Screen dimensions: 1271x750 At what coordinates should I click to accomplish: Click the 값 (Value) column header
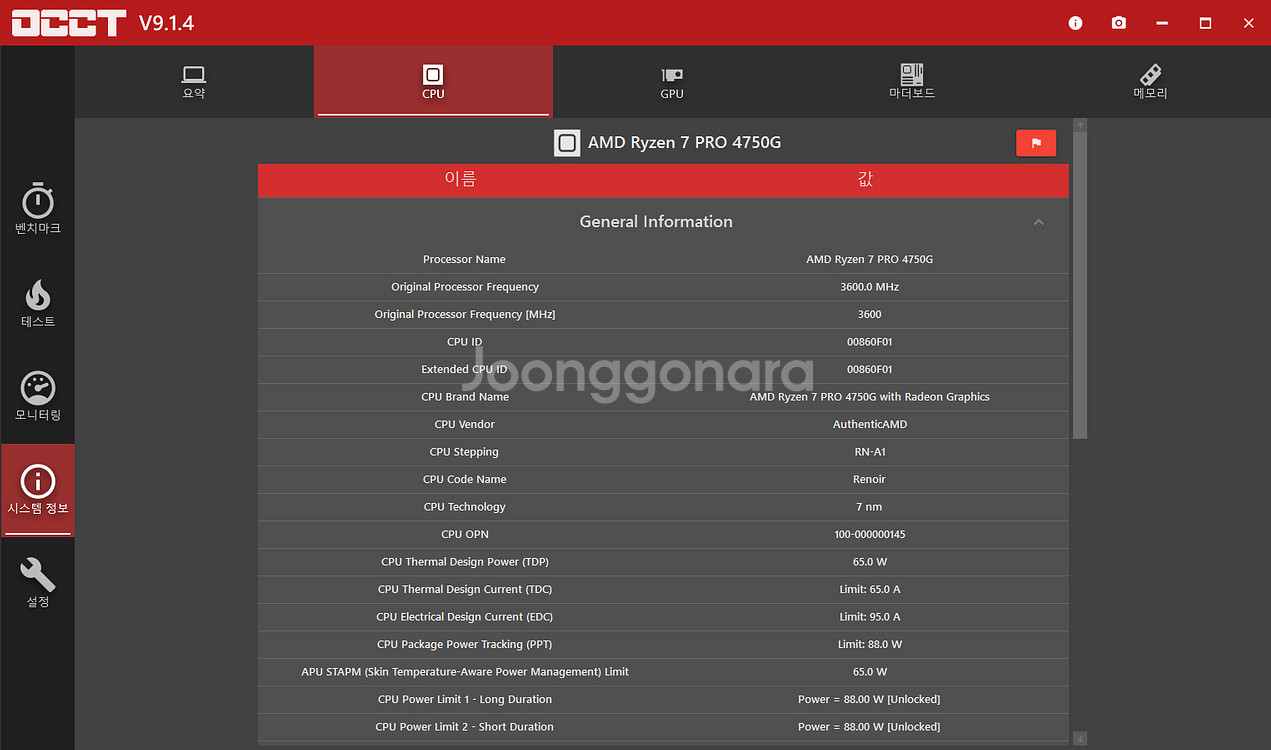865,179
